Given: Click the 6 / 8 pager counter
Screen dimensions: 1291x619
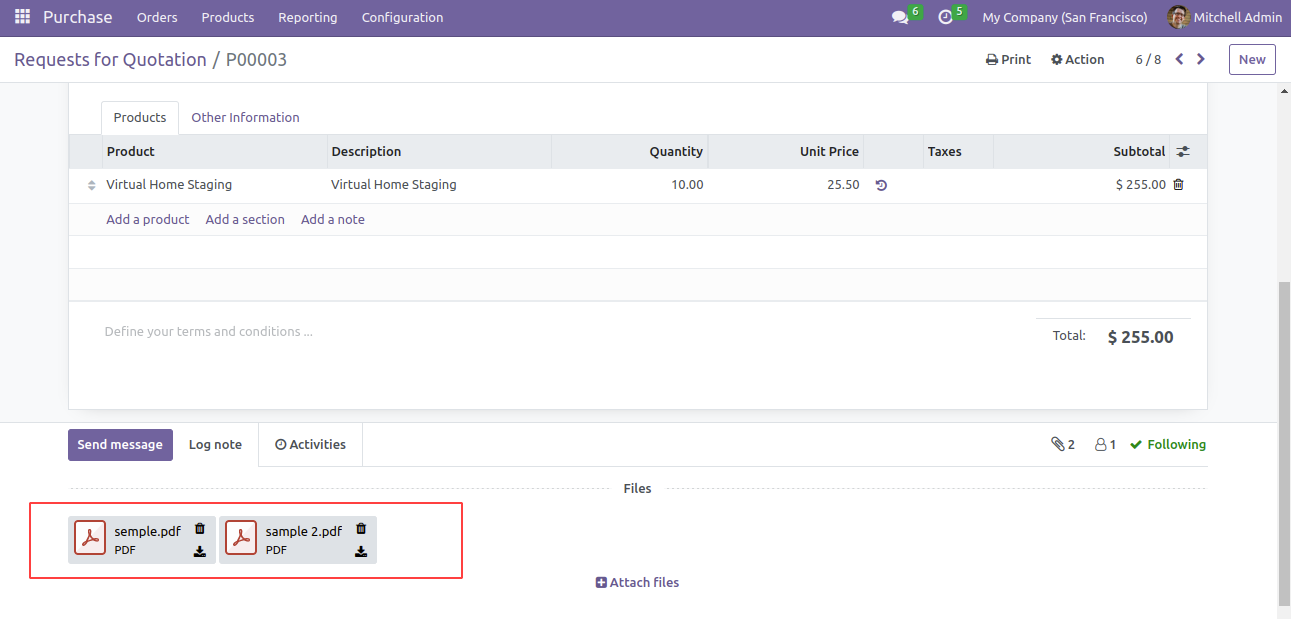Looking at the screenshot, I should [1148, 59].
